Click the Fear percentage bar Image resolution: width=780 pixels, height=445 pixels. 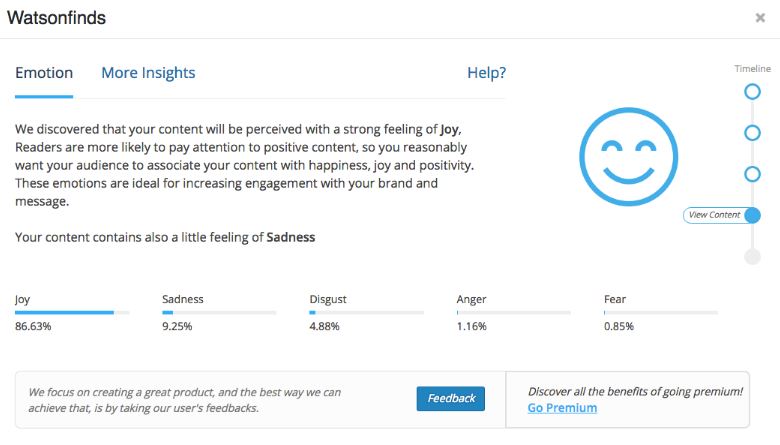[x=661, y=313]
